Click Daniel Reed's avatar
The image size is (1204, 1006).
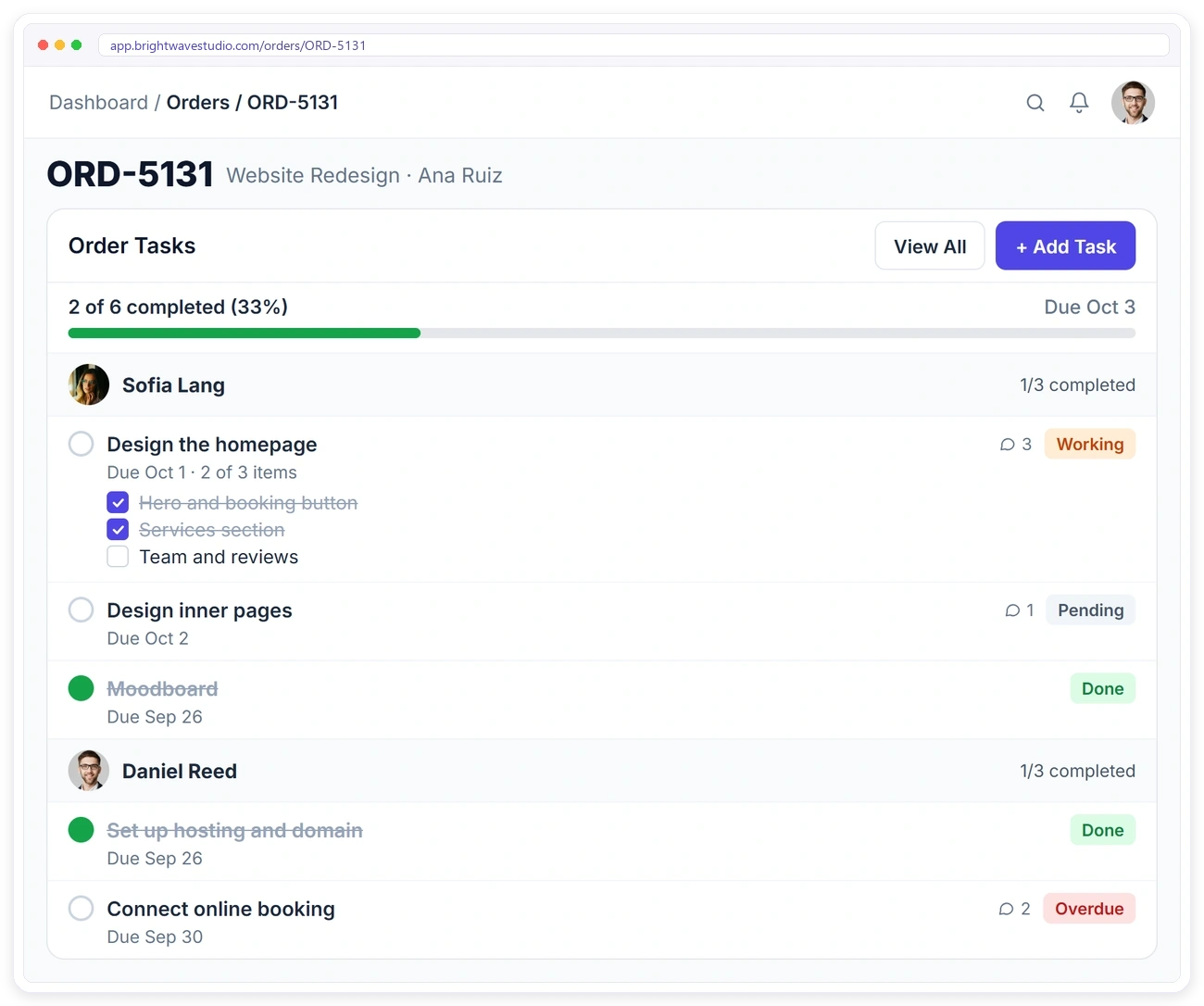(x=89, y=771)
